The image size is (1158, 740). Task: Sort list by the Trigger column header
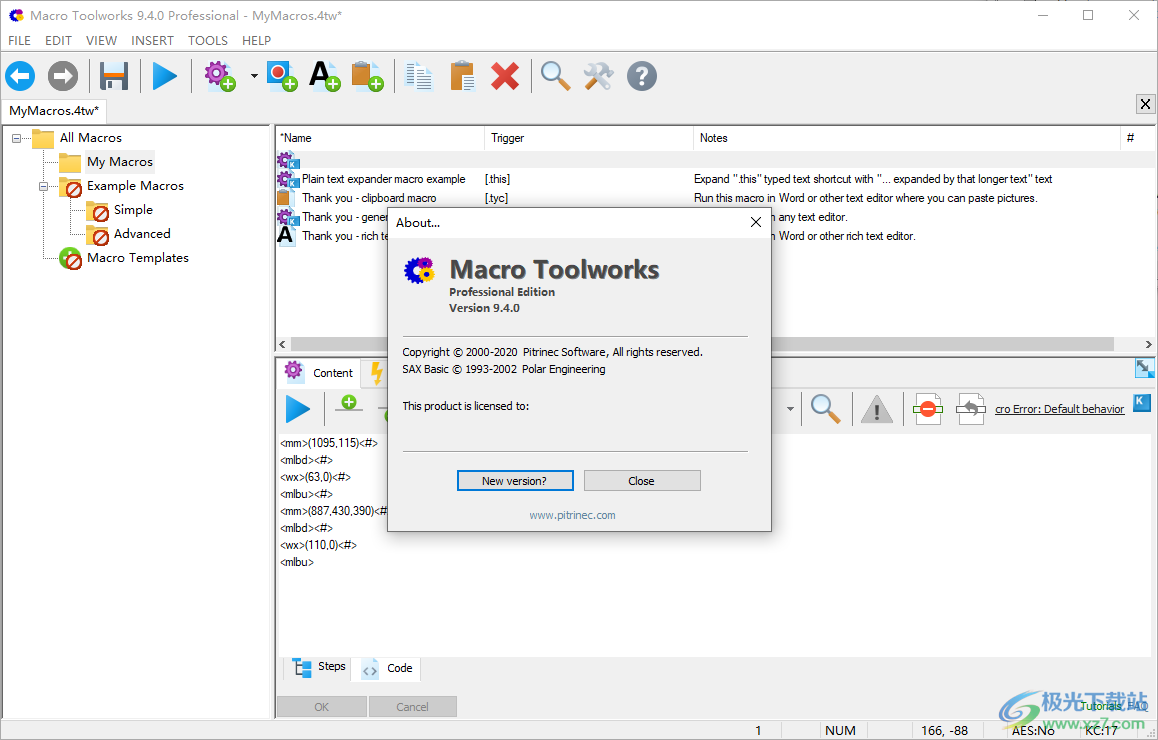[x=589, y=138]
